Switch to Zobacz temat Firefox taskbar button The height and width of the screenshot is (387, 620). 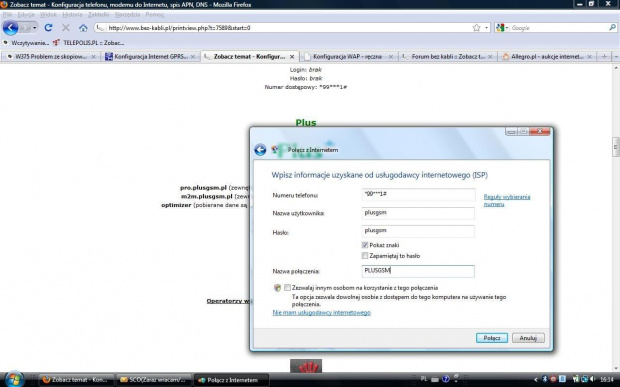pos(77,379)
